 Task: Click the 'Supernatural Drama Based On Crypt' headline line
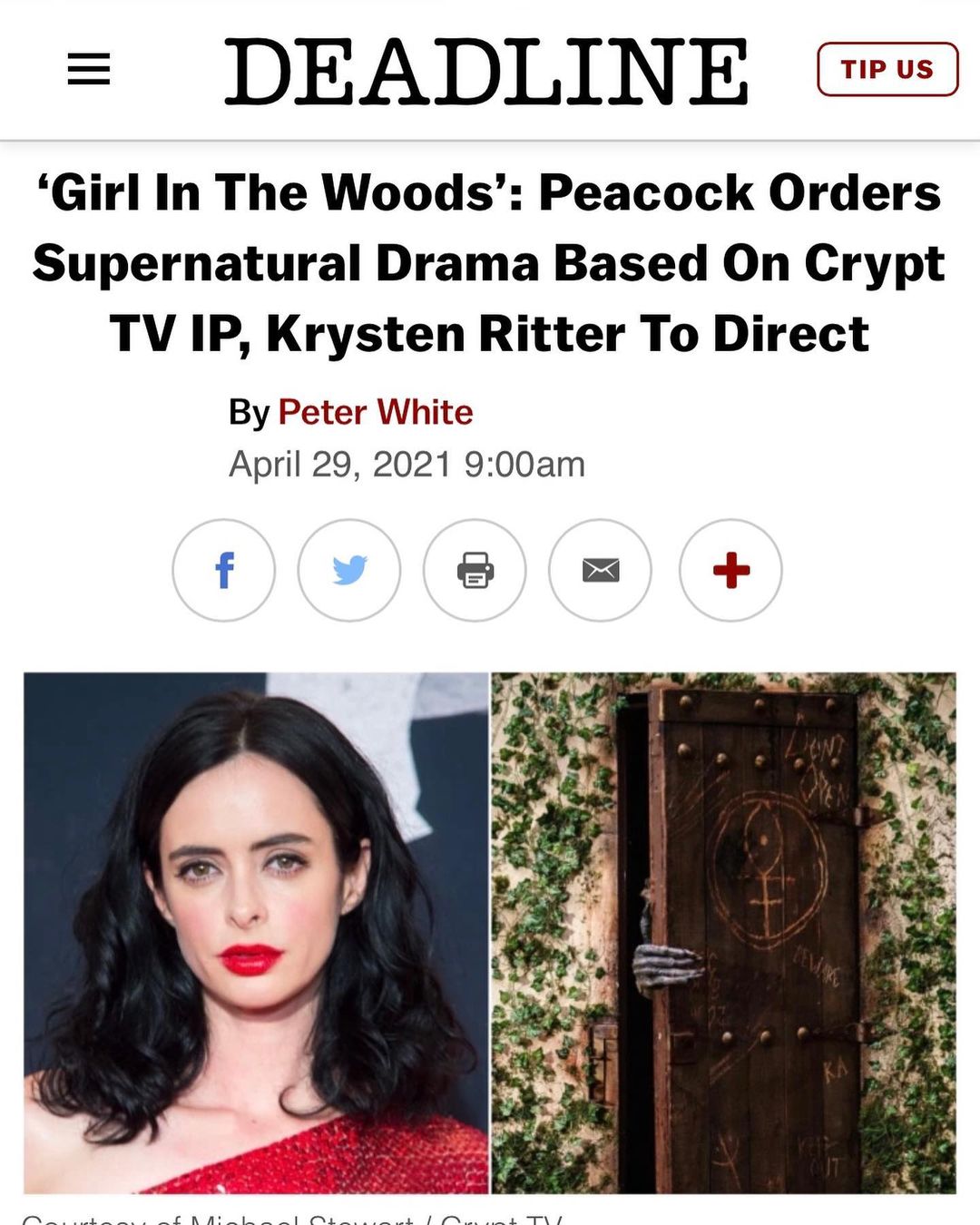point(489,263)
